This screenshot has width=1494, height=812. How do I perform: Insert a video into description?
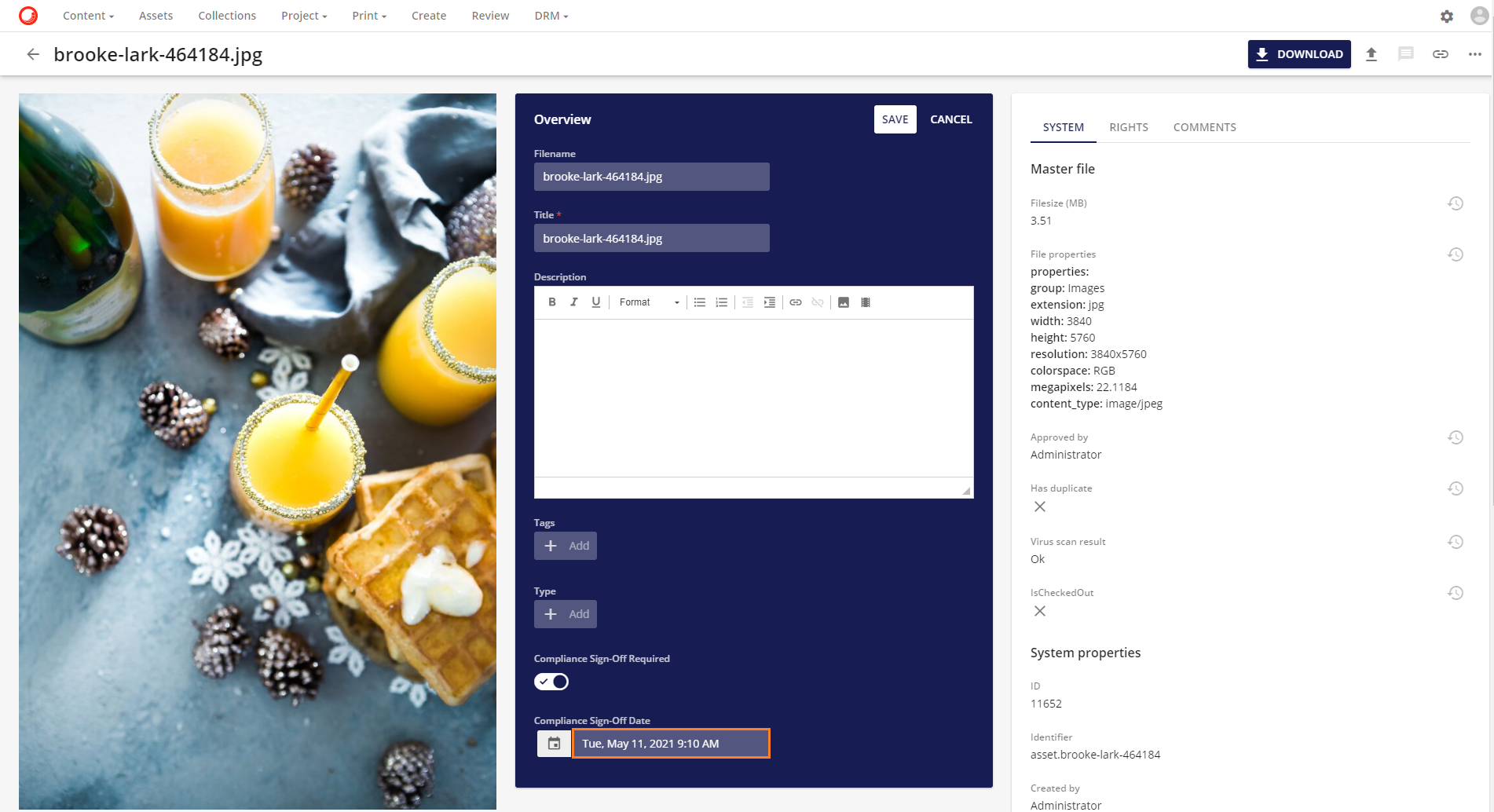(x=866, y=302)
